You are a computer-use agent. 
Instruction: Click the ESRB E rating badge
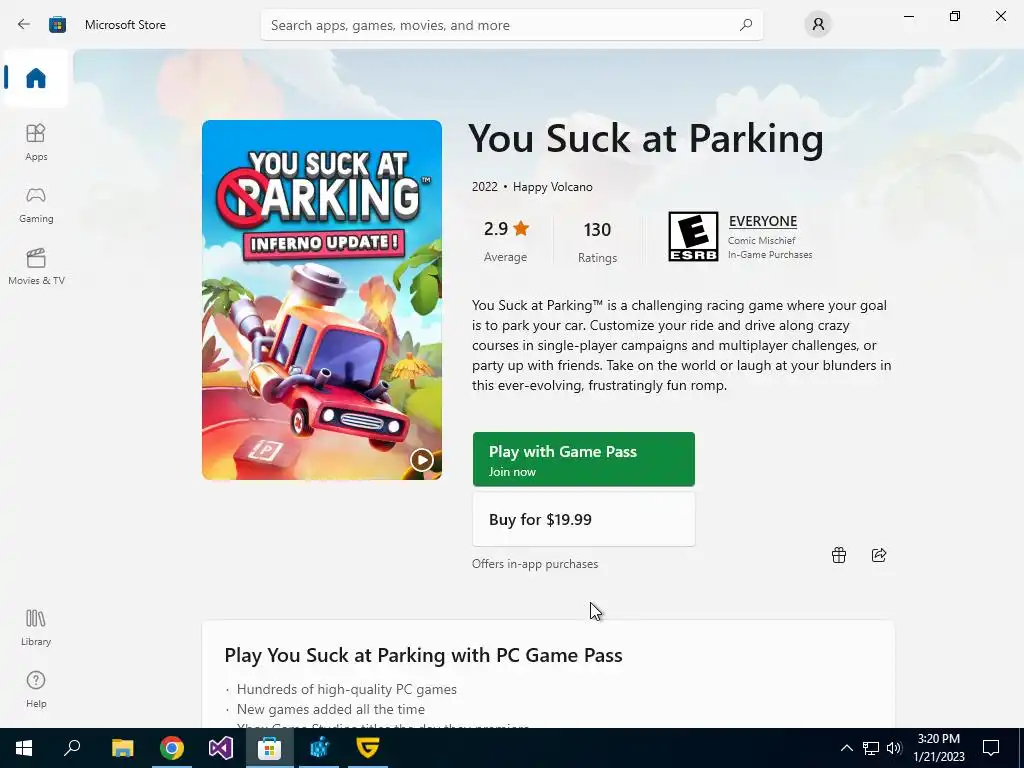tap(693, 236)
